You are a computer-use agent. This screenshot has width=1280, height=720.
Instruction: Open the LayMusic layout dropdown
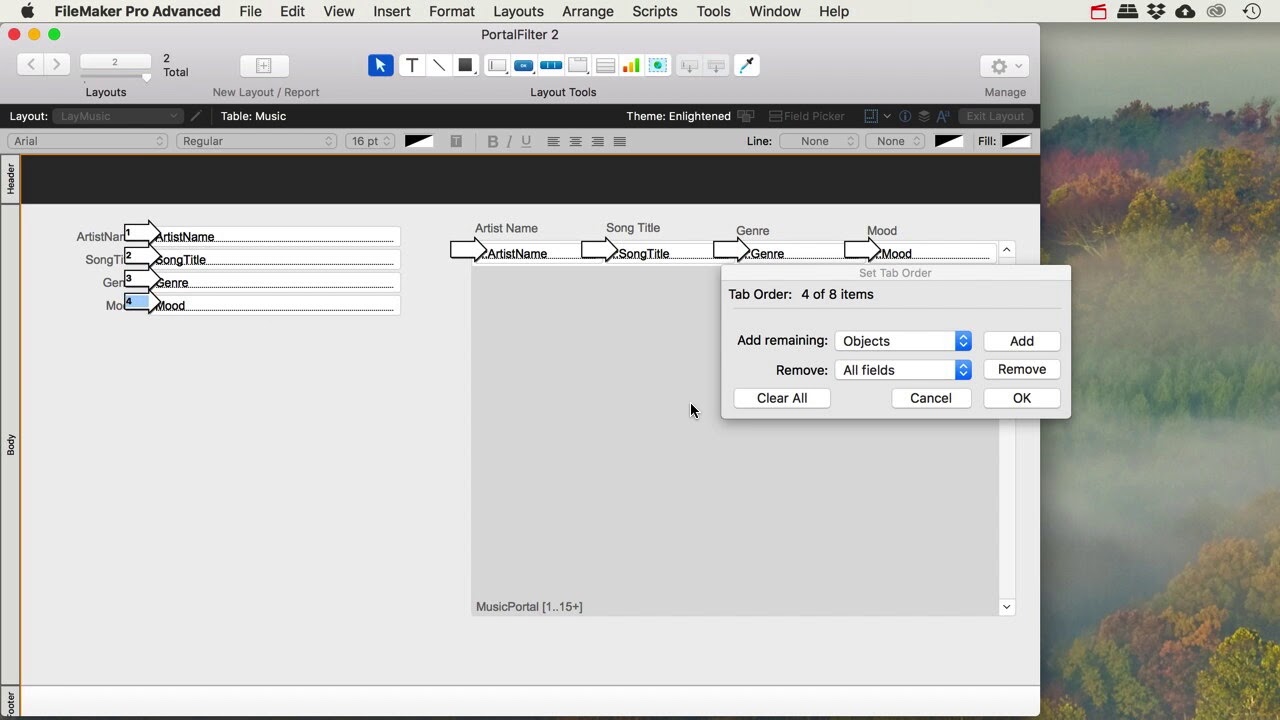118,116
